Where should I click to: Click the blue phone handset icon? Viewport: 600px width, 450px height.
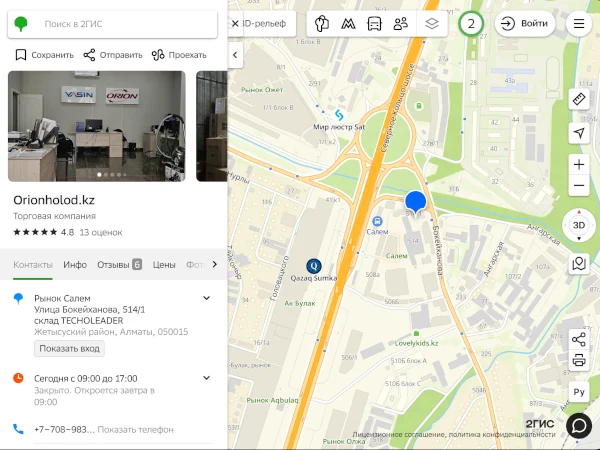(x=18, y=429)
